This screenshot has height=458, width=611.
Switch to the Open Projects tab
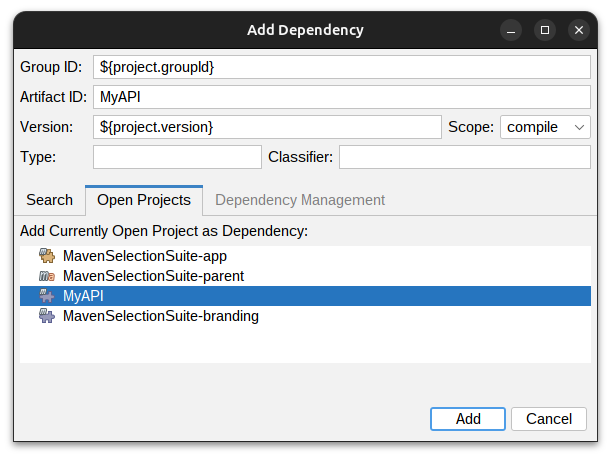click(143, 200)
